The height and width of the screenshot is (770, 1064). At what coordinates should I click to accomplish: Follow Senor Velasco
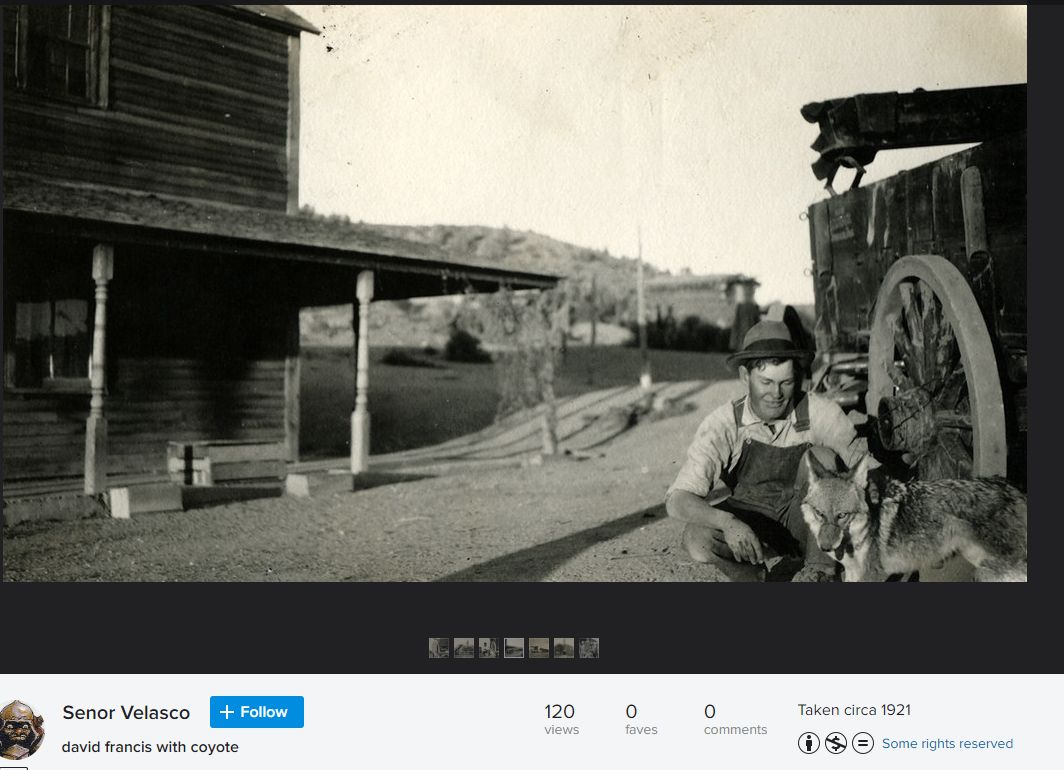[256, 712]
